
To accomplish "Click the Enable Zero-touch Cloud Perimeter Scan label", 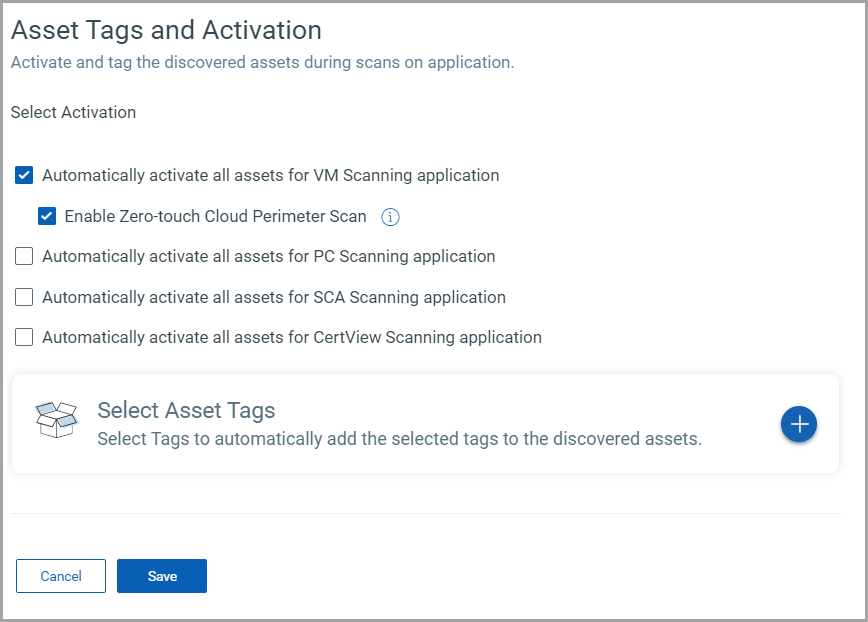I will [215, 216].
